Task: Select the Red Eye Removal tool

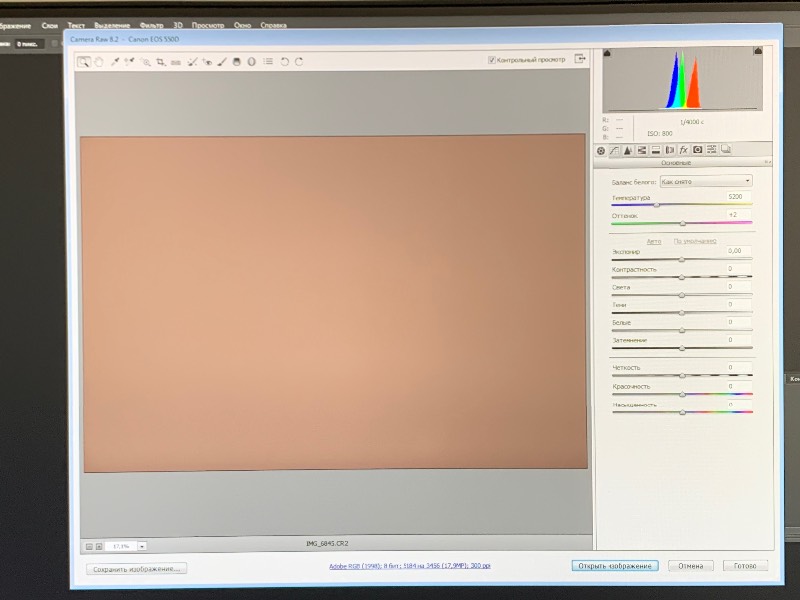Action: [207, 62]
